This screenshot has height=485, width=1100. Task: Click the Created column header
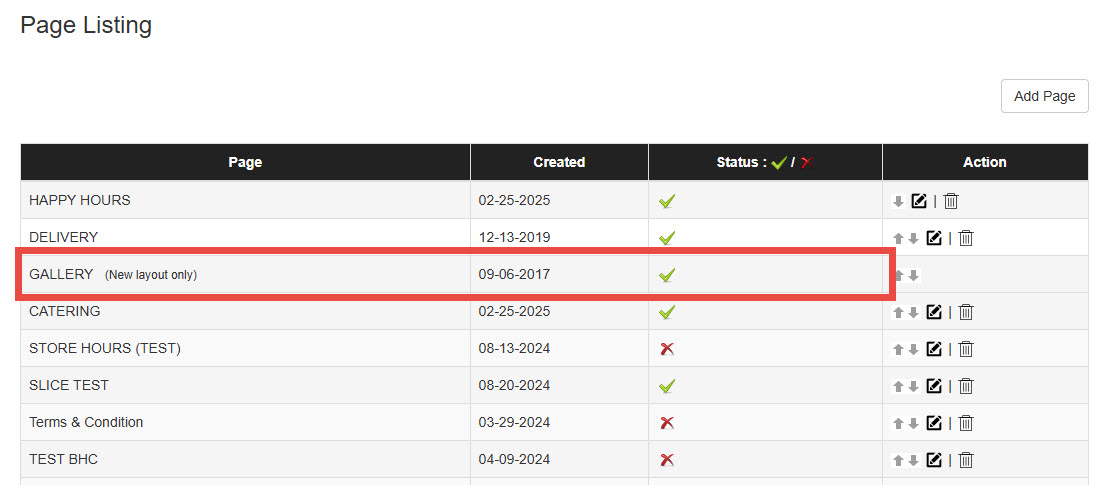tap(559, 162)
